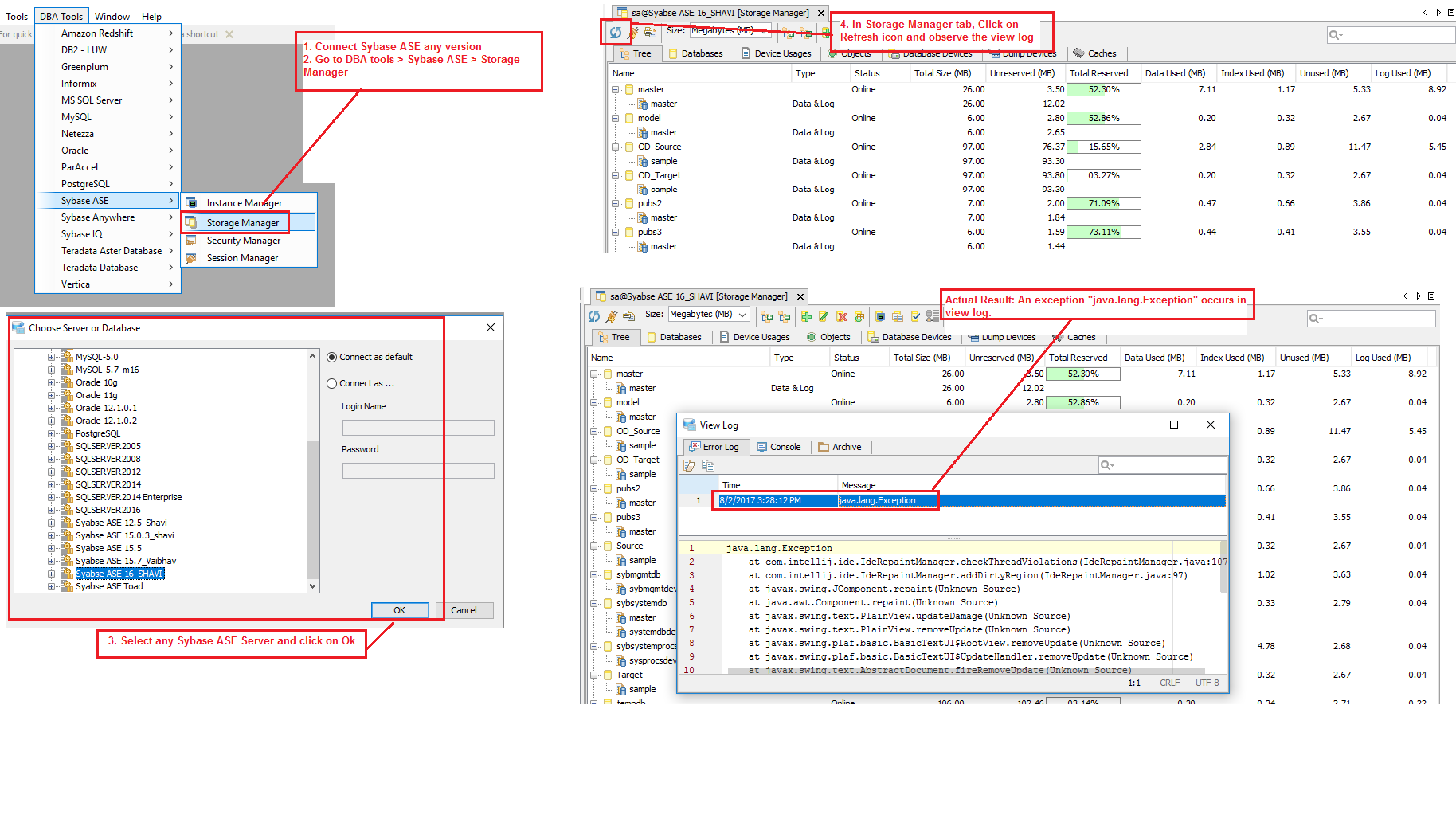Viewport: 1456px width, 838px height.
Task: Click the Password input field
Action: [418, 471]
